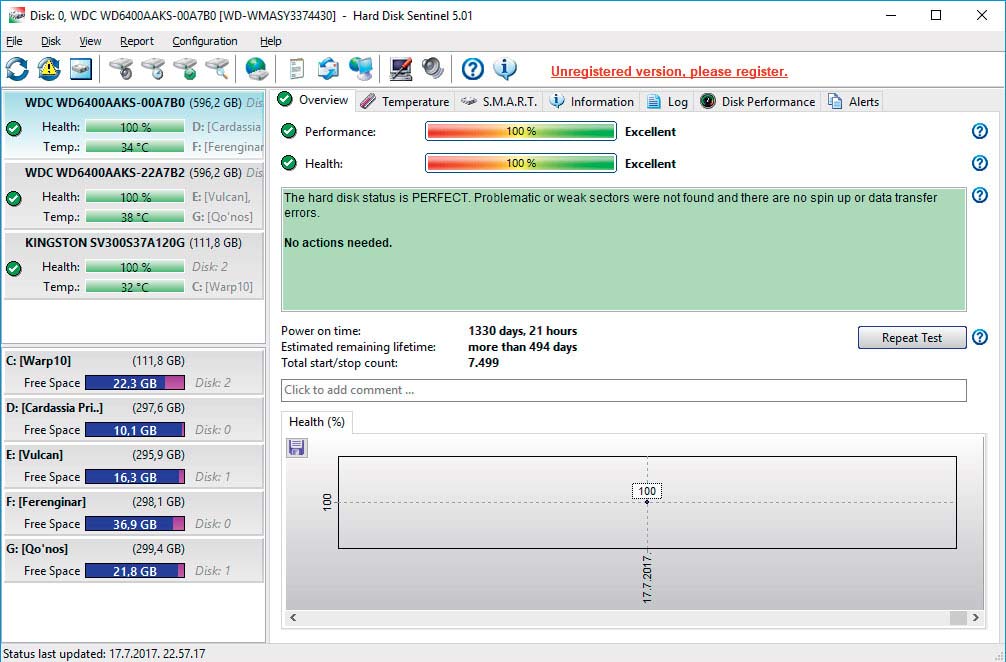This screenshot has width=1006, height=662.
Task: Click the hard disk icon with the magnifying glass
Action: click(217, 69)
